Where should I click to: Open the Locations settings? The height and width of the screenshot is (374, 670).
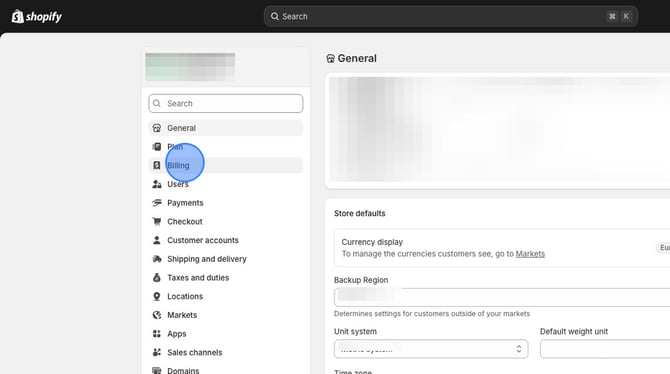click(x=226, y=296)
